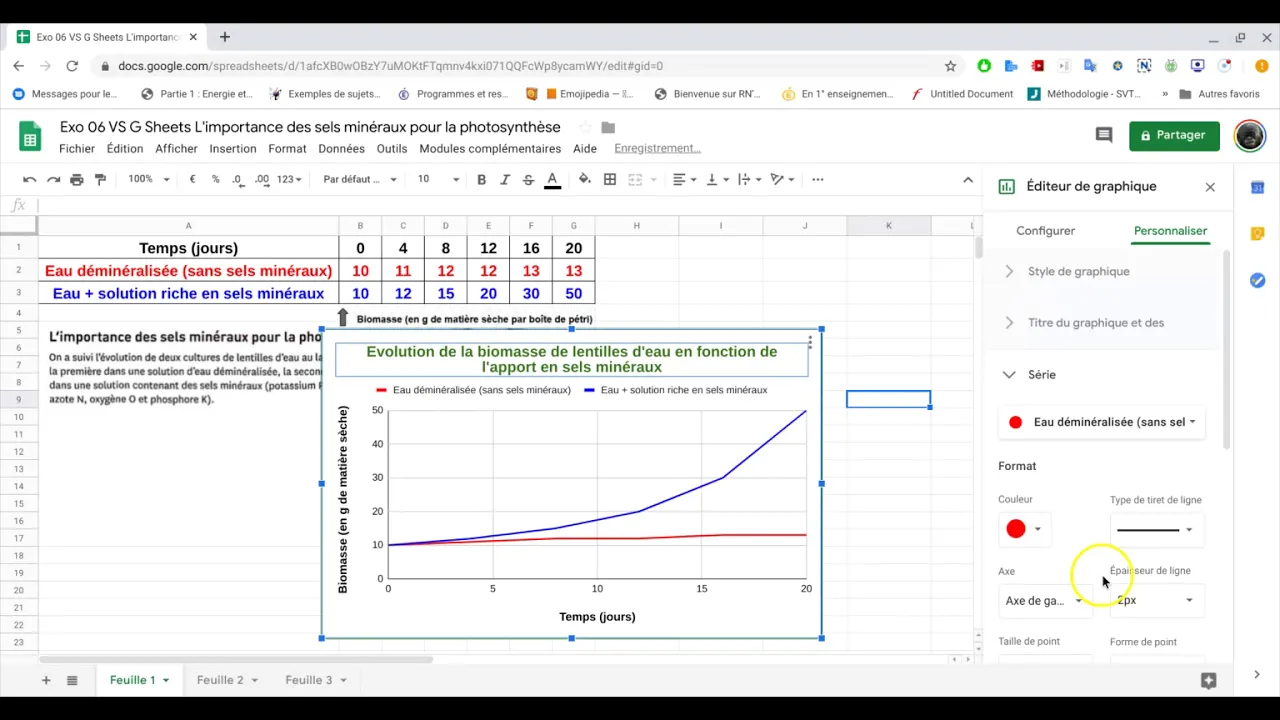Image resolution: width=1280 pixels, height=720 pixels.
Task: Open the series selector Eau déminéralisée dropdown
Action: (1101, 422)
